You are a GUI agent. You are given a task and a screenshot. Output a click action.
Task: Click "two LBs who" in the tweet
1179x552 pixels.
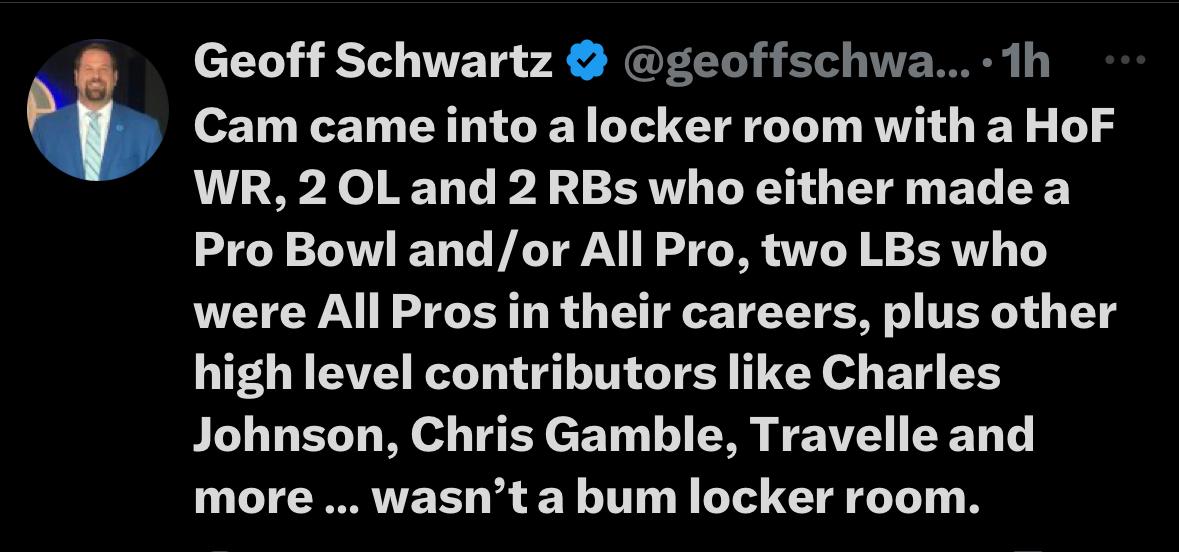tap(903, 250)
